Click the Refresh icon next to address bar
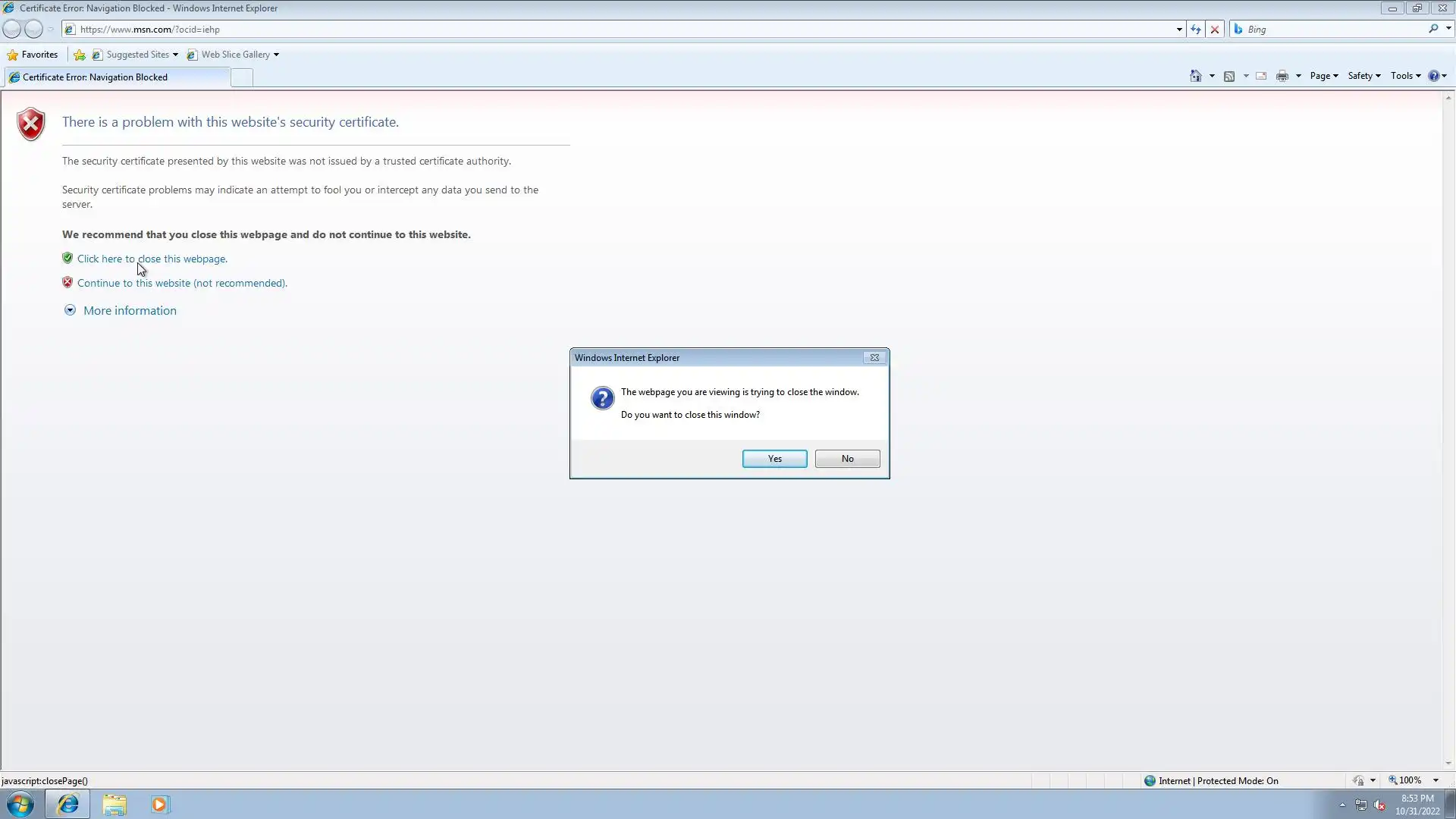This screenshot has width=1456, height=819. click(x=1196, y=30)
